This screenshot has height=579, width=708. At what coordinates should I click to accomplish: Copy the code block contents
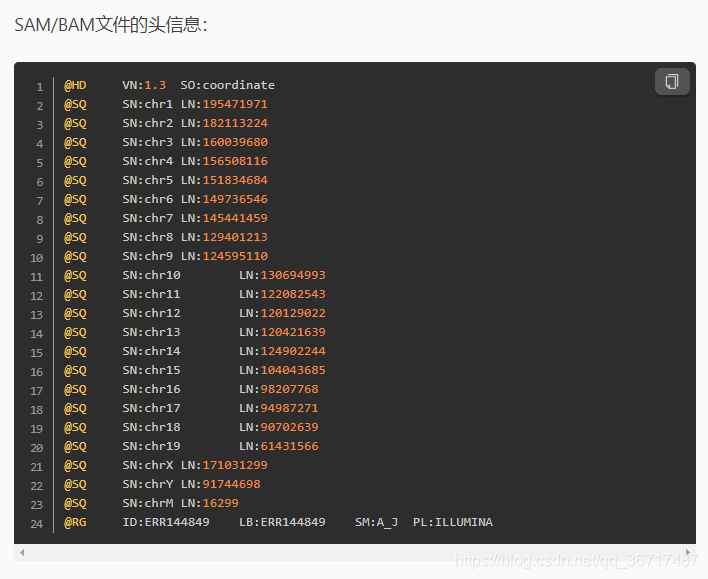pos(672,82)
